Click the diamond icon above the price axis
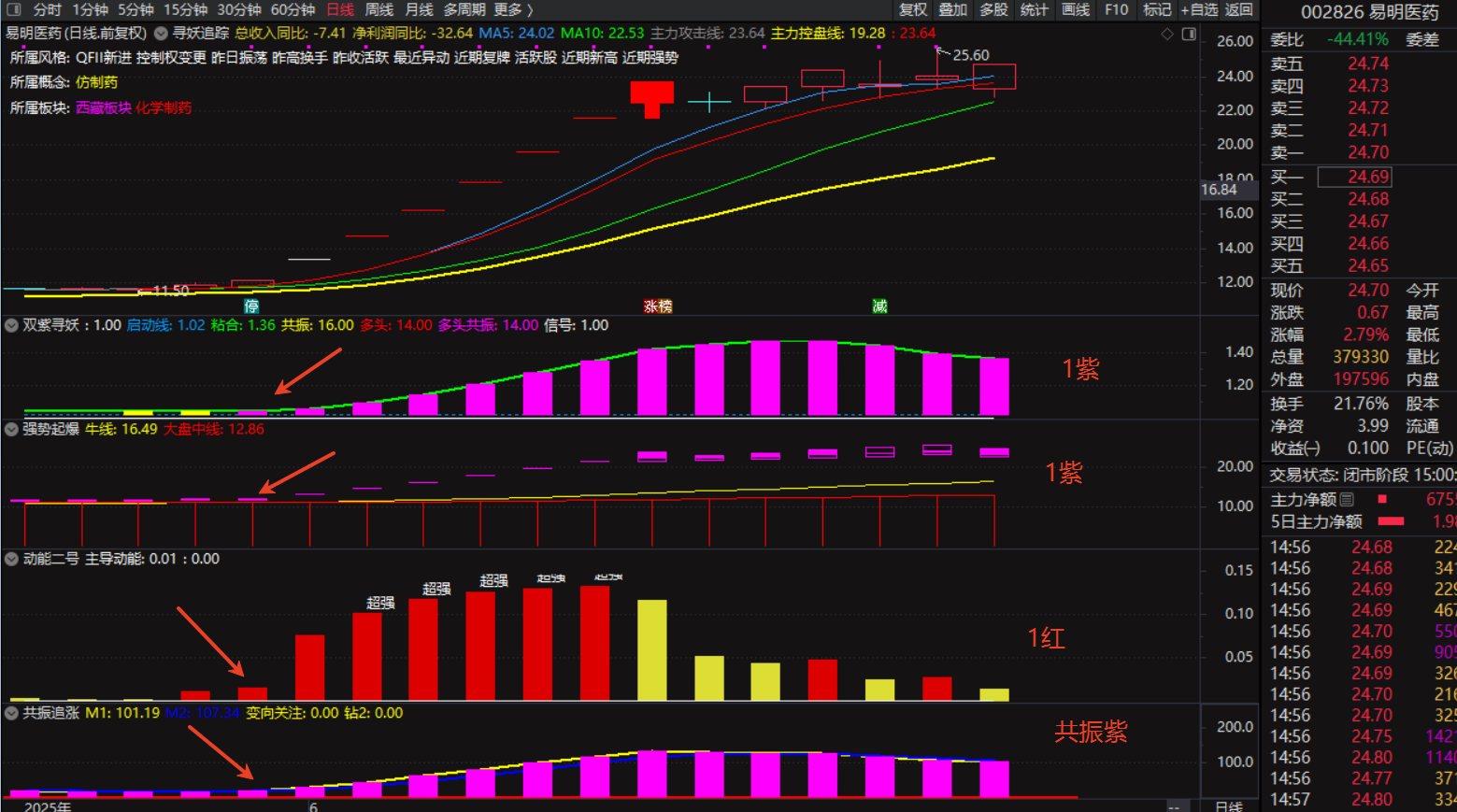Viewport: 1457px width, 812px height. coord(1167,34)
